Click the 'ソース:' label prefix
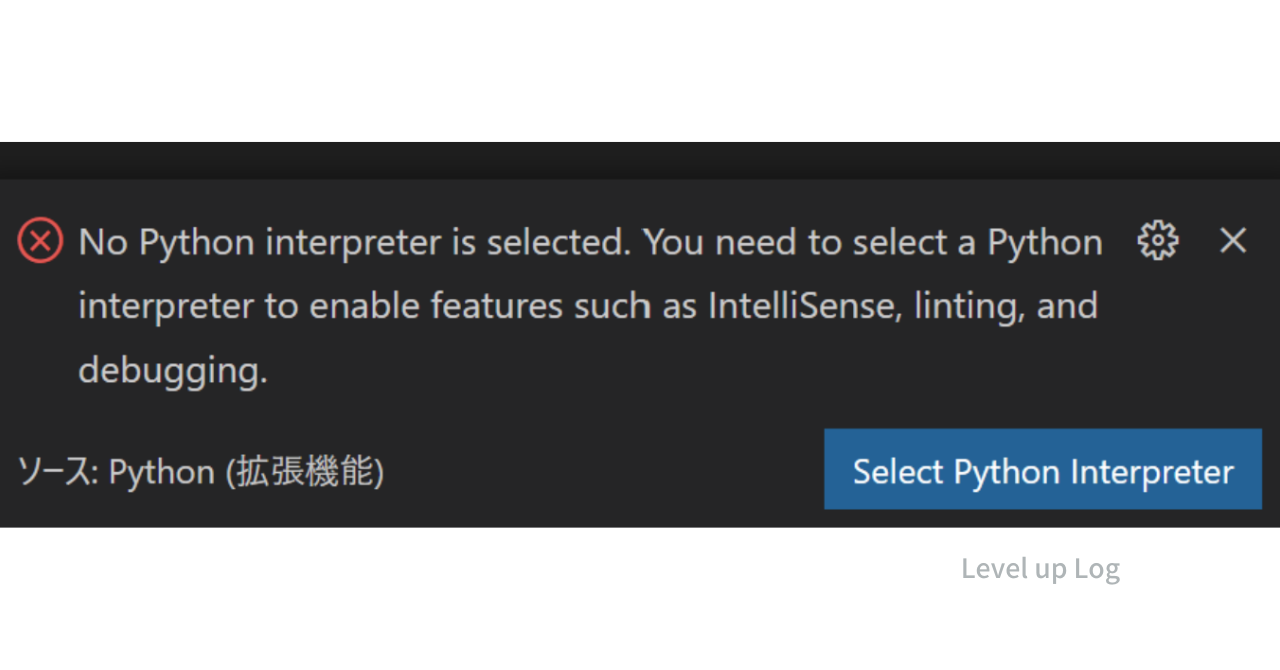Image resolution: width=1280 pixels, height=670 pixels. [x=57, y=472]
